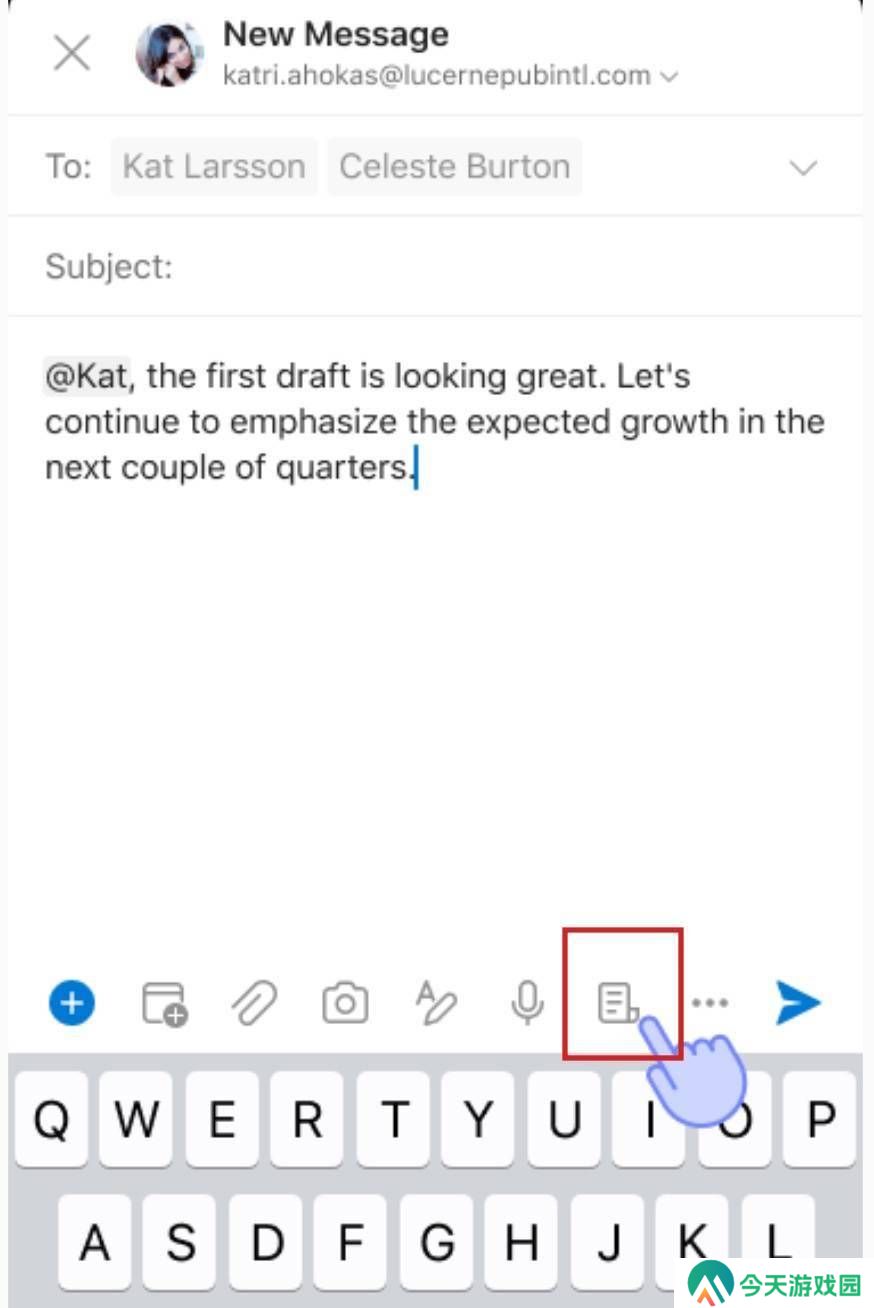Start dictation with microphone icon
Screen dimensions: 874x1308
pyautogui.click(x=527, y=1003)
